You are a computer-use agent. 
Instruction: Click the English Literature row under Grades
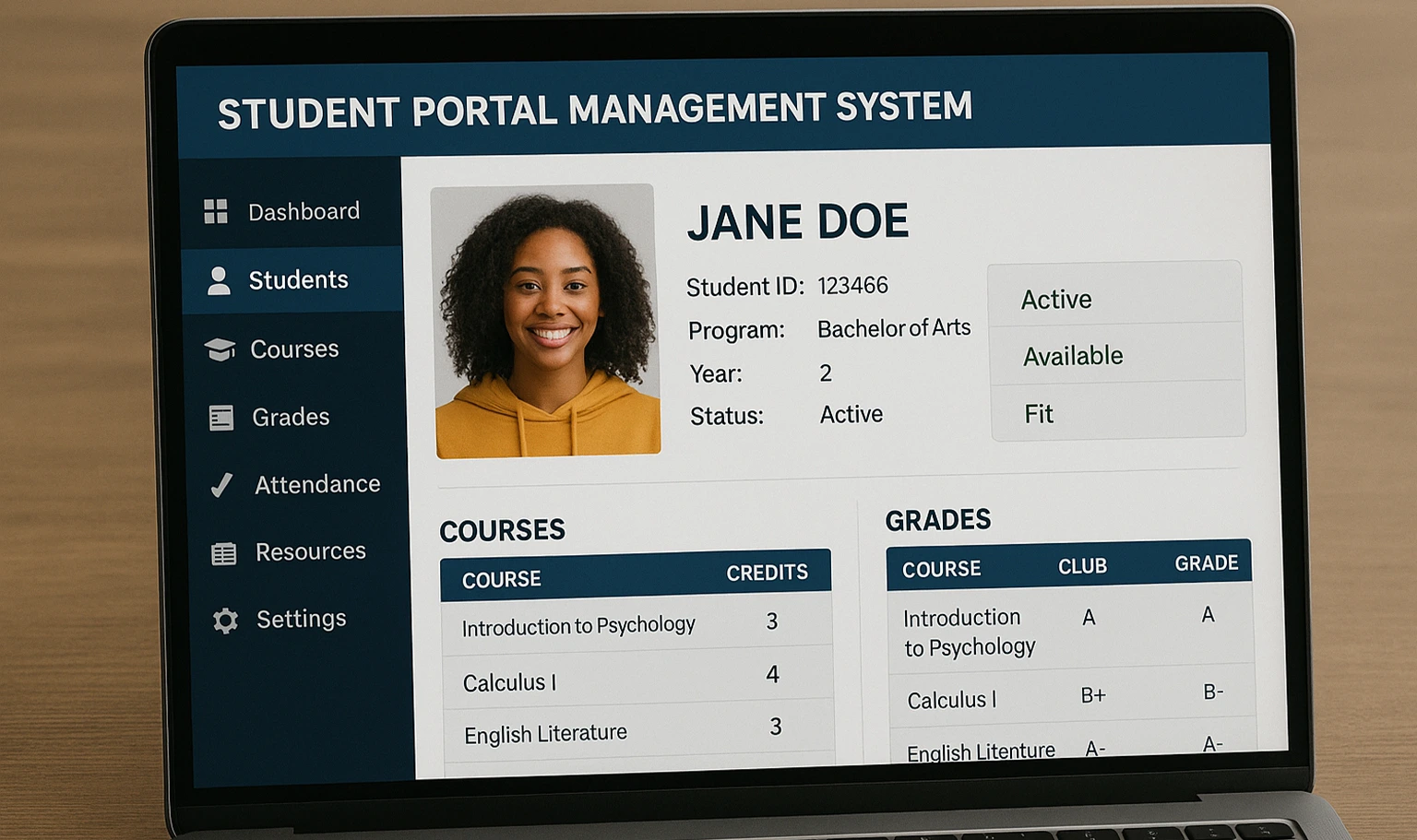coord(980,751)
